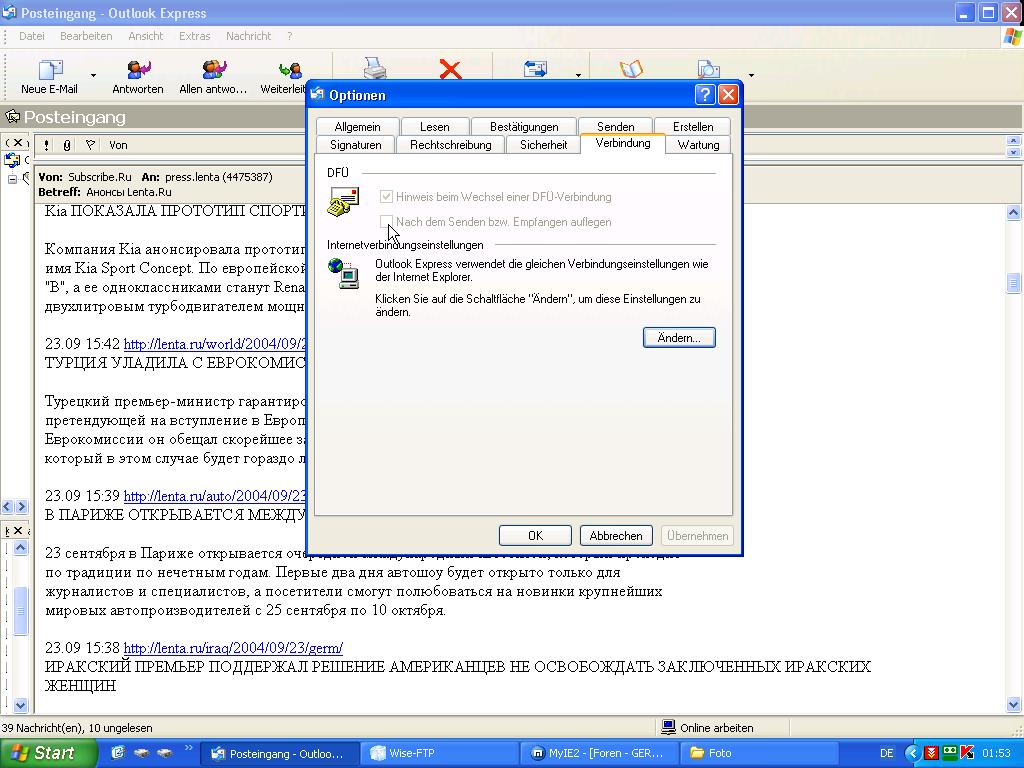Viewport: 1024px width, 768px height.
Task: Switch to the Allgemein tab
Action: (x=357, y=126)
